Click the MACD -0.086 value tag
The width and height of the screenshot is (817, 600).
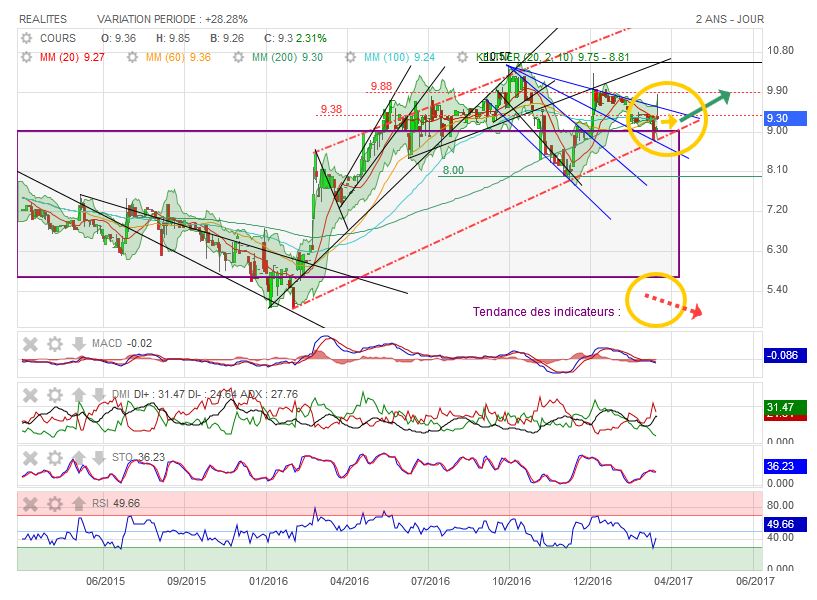click(785, 355)
